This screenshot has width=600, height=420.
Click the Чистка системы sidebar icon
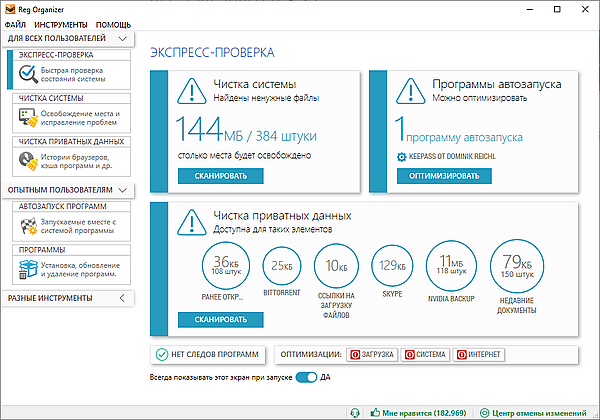tap(29, 119)
